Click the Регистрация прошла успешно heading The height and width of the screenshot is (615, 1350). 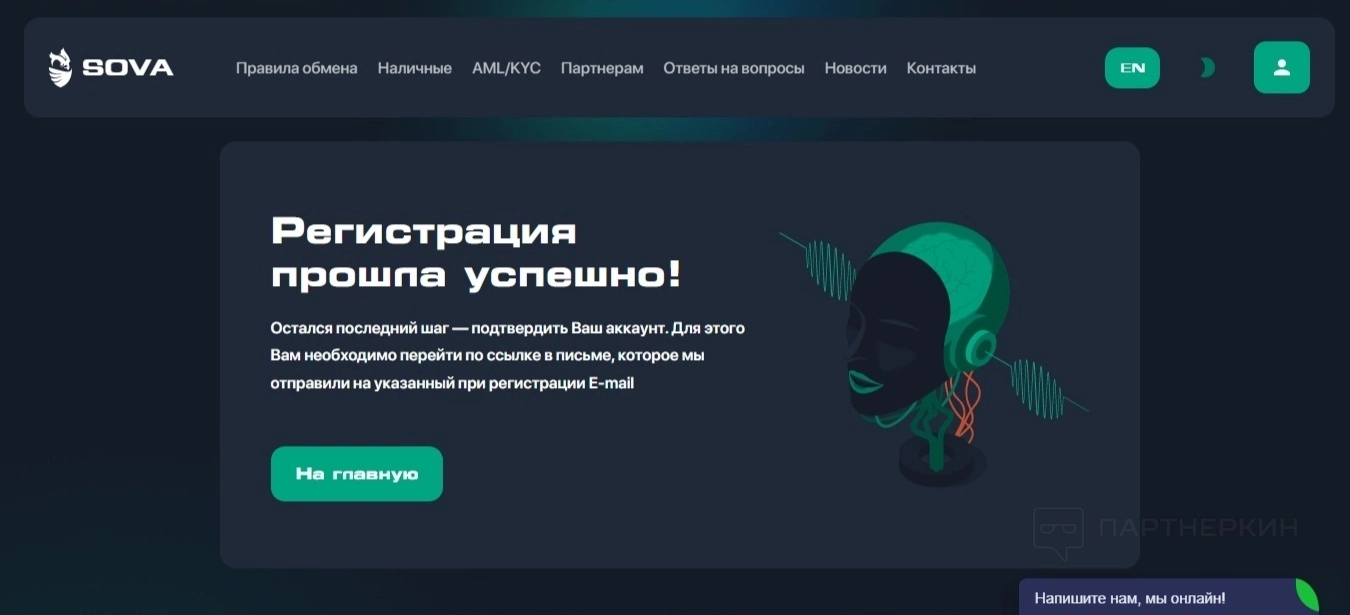coord(477,252)
